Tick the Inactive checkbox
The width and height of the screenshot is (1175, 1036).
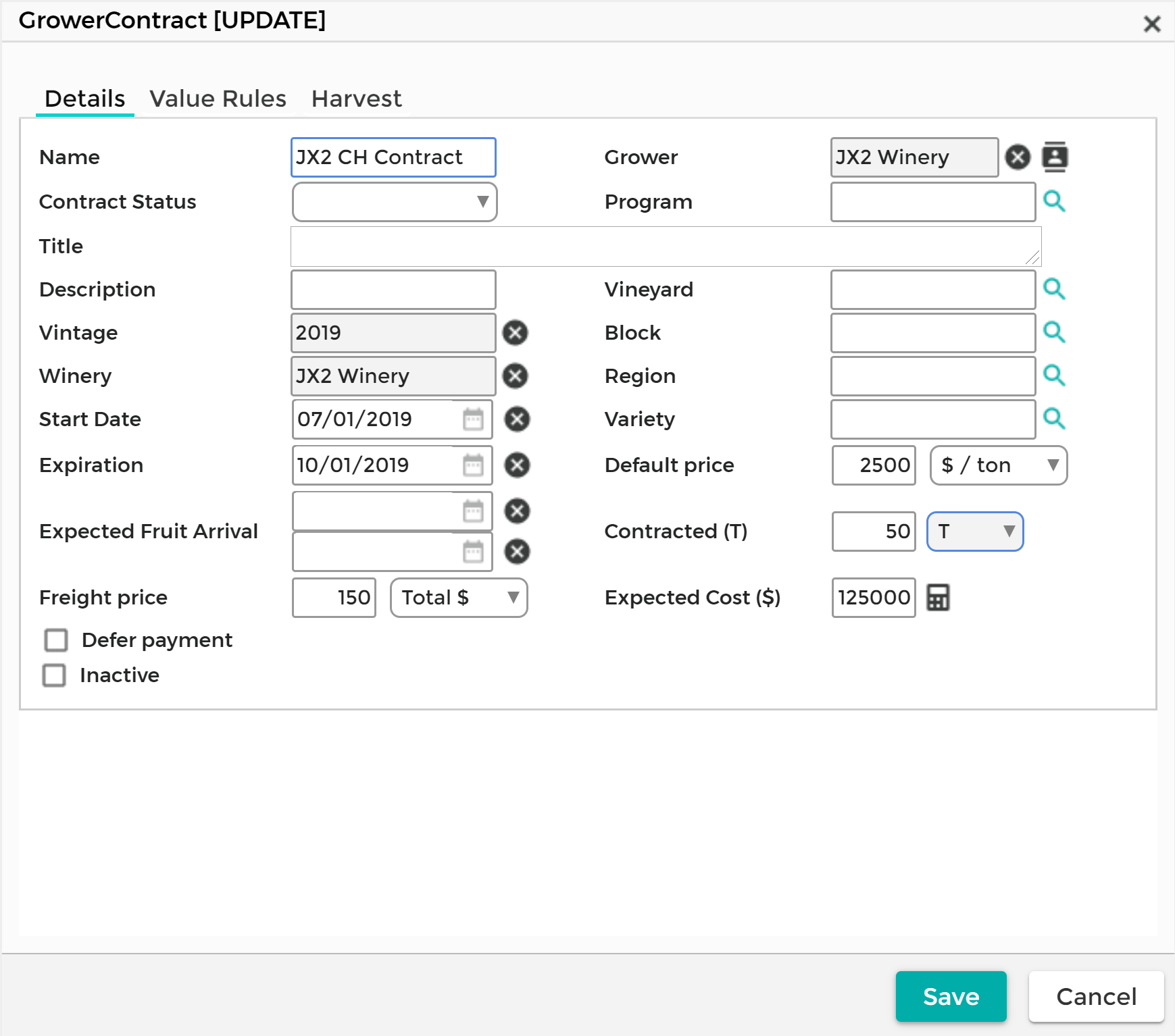[x=54, y=675]
